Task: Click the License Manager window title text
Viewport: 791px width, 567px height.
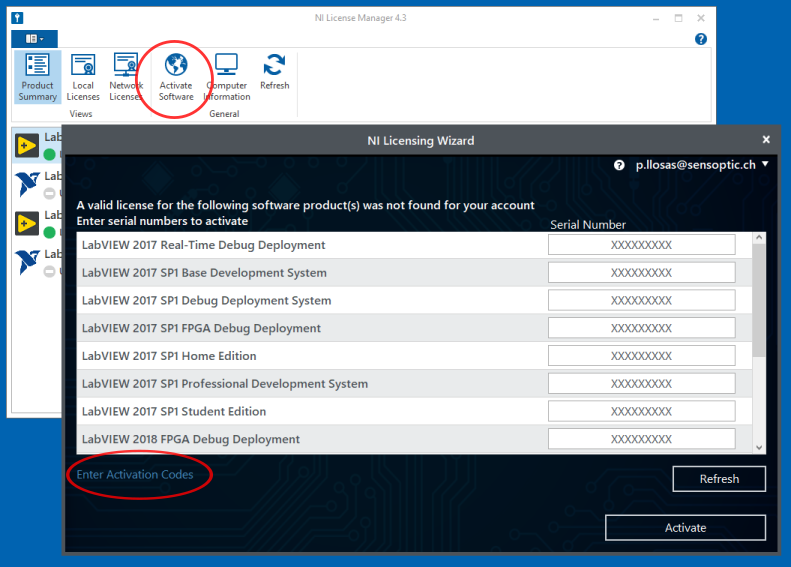Action: (360, 18)
